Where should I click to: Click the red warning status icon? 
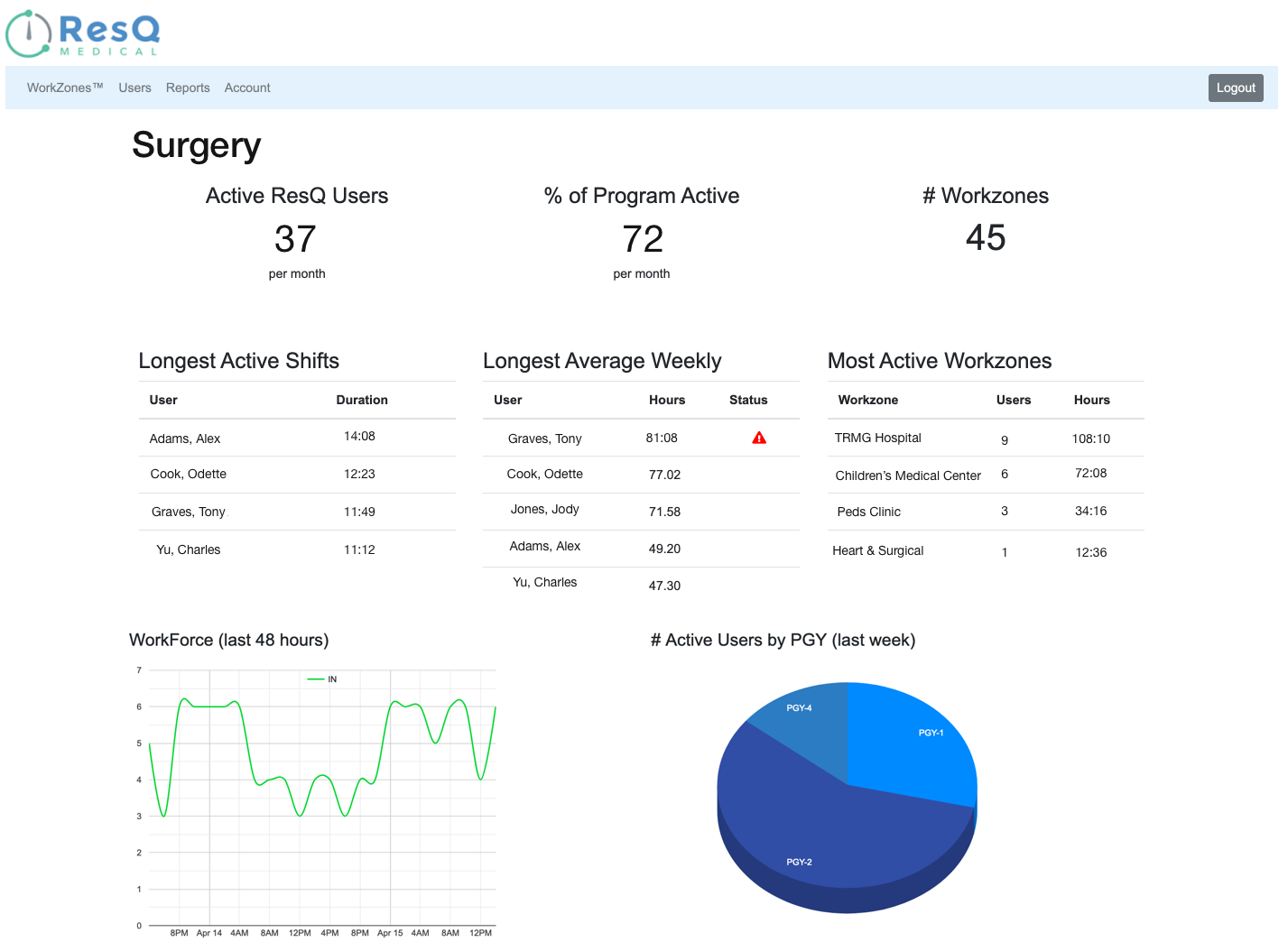click(759, 438)
